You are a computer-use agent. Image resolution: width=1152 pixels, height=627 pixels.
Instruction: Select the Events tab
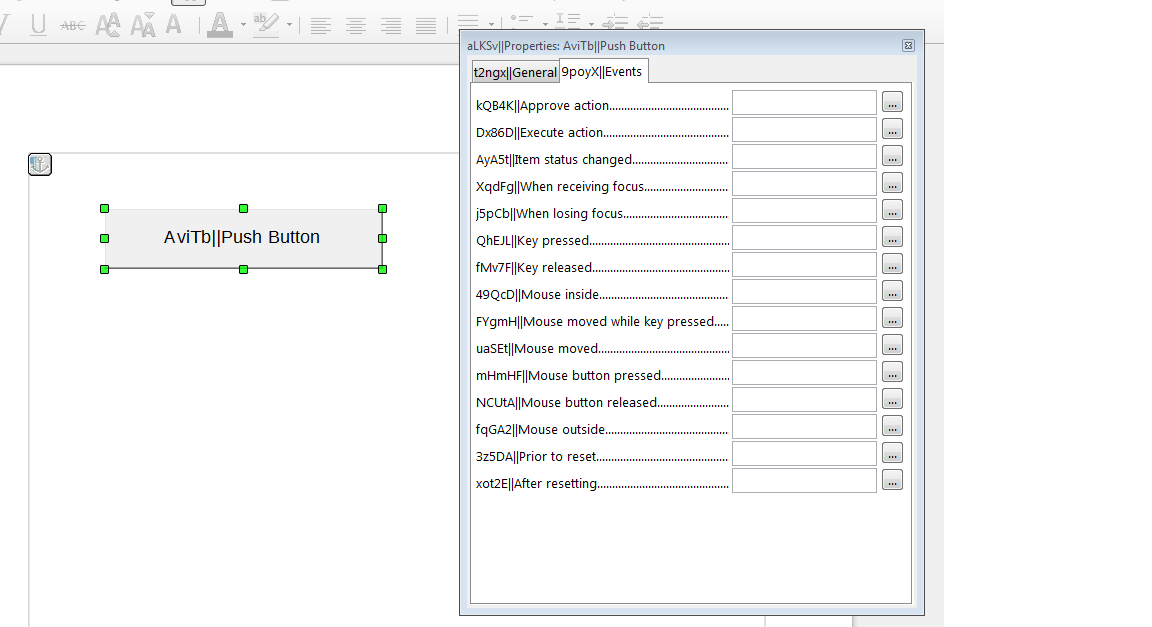pyautogui.click(x=603, y=71)
